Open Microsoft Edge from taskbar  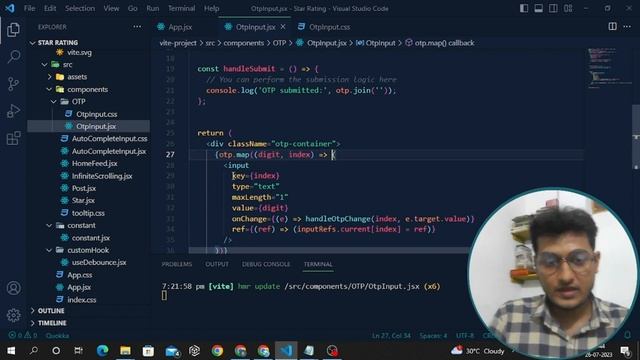coord(102,351)
